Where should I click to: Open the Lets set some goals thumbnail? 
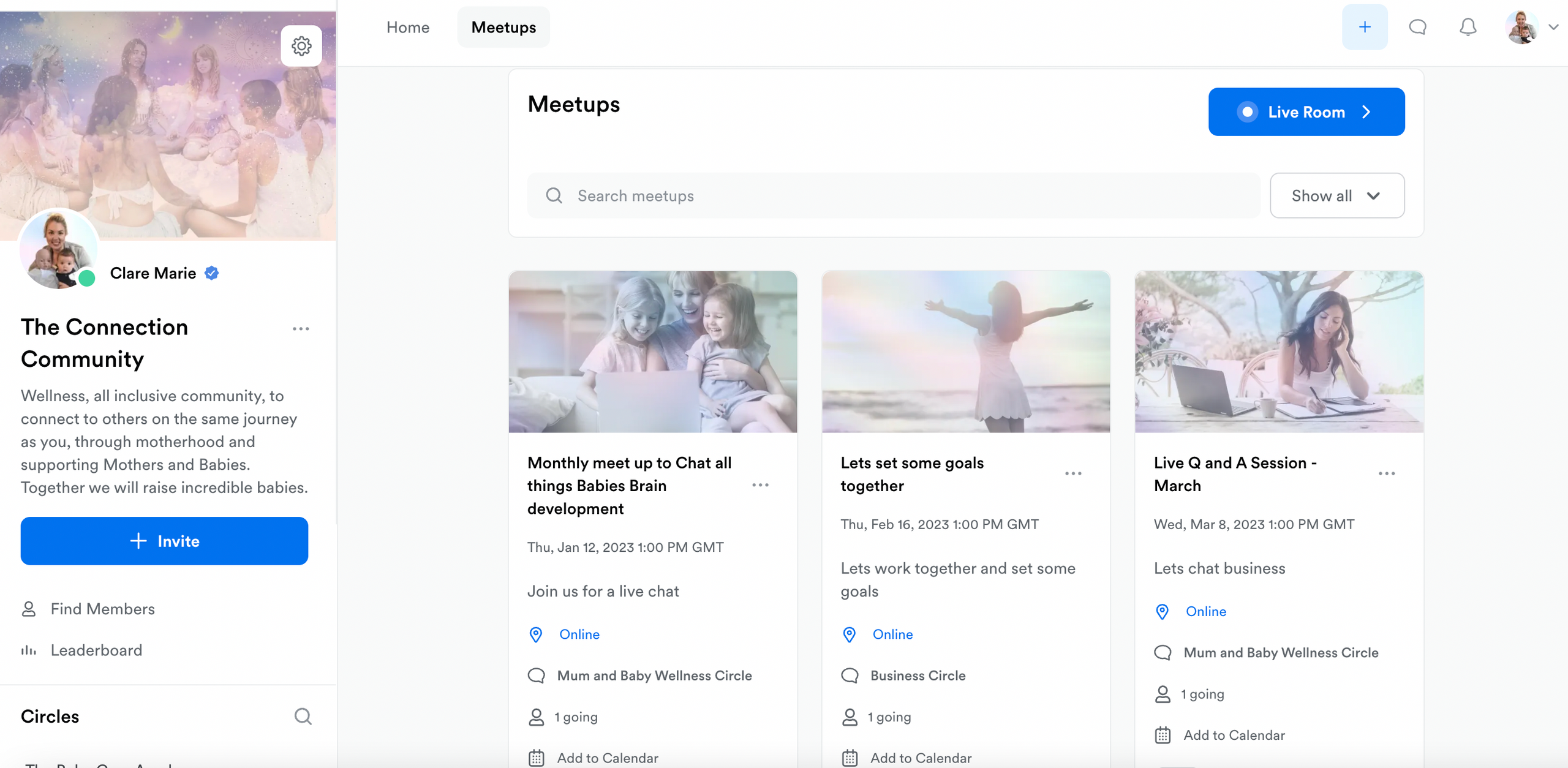point(965,352)
